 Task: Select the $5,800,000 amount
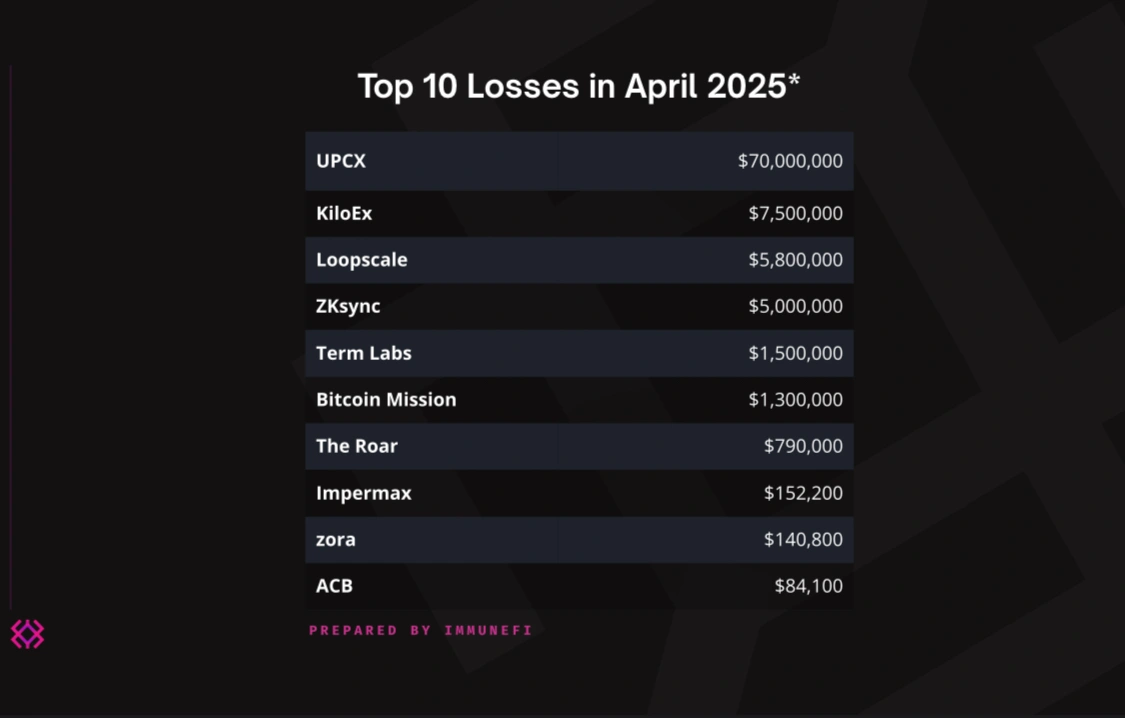pyautogui.click(x=795, y=260)
